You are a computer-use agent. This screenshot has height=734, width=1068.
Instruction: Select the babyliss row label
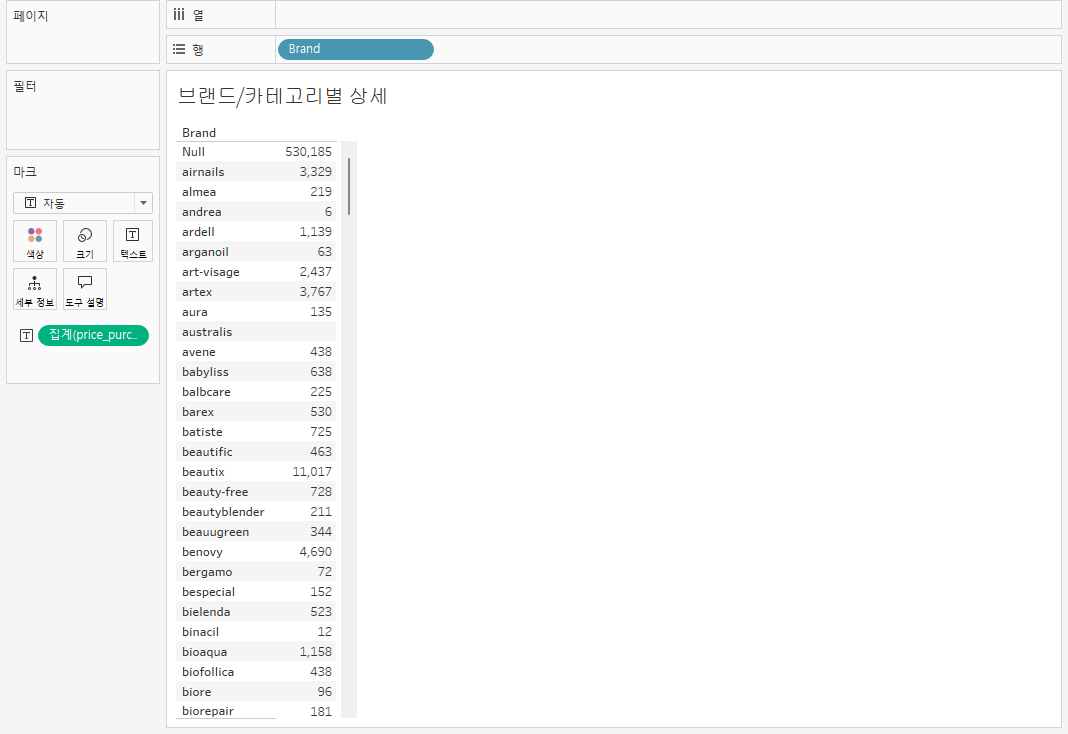pyautogui.click(x=205, y=372)
